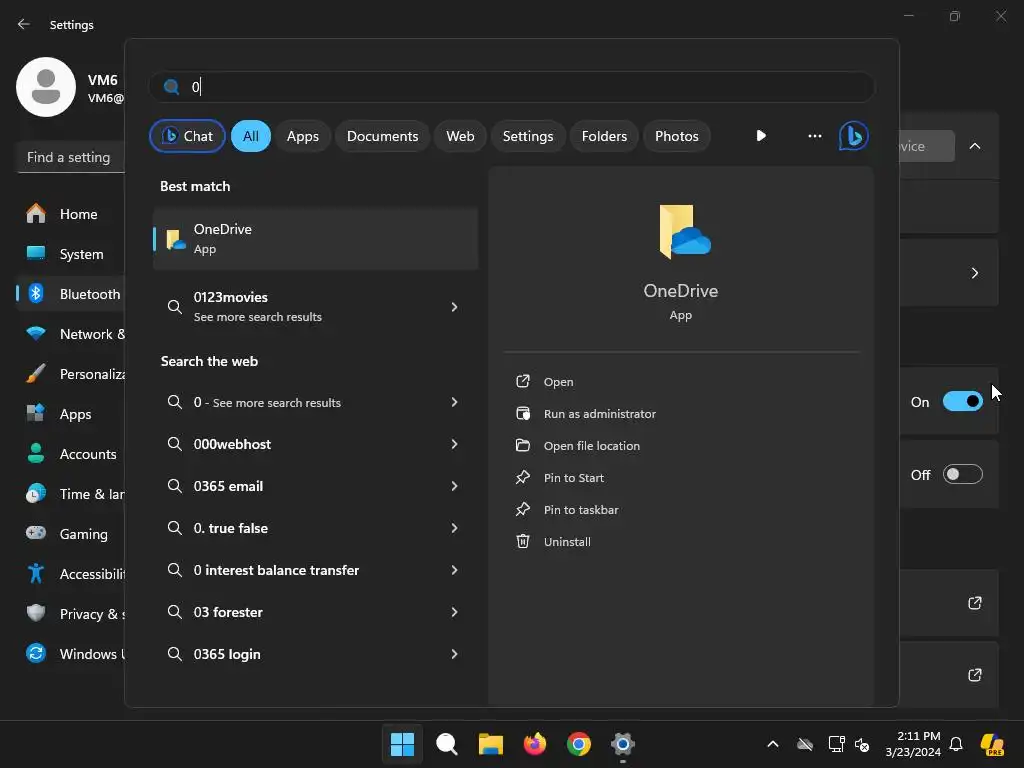
Task: Click the 000webhost search suggestion text
Action: [232, 444]
